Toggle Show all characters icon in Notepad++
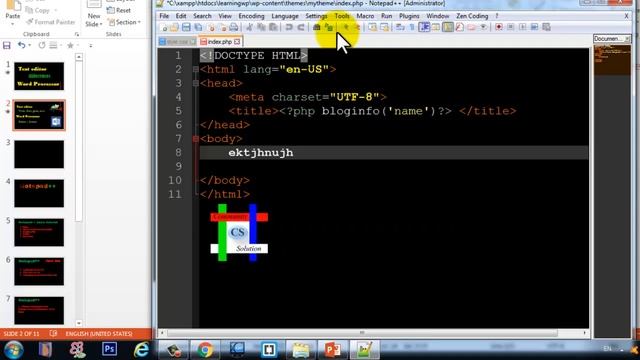 [x=412, y=27]
